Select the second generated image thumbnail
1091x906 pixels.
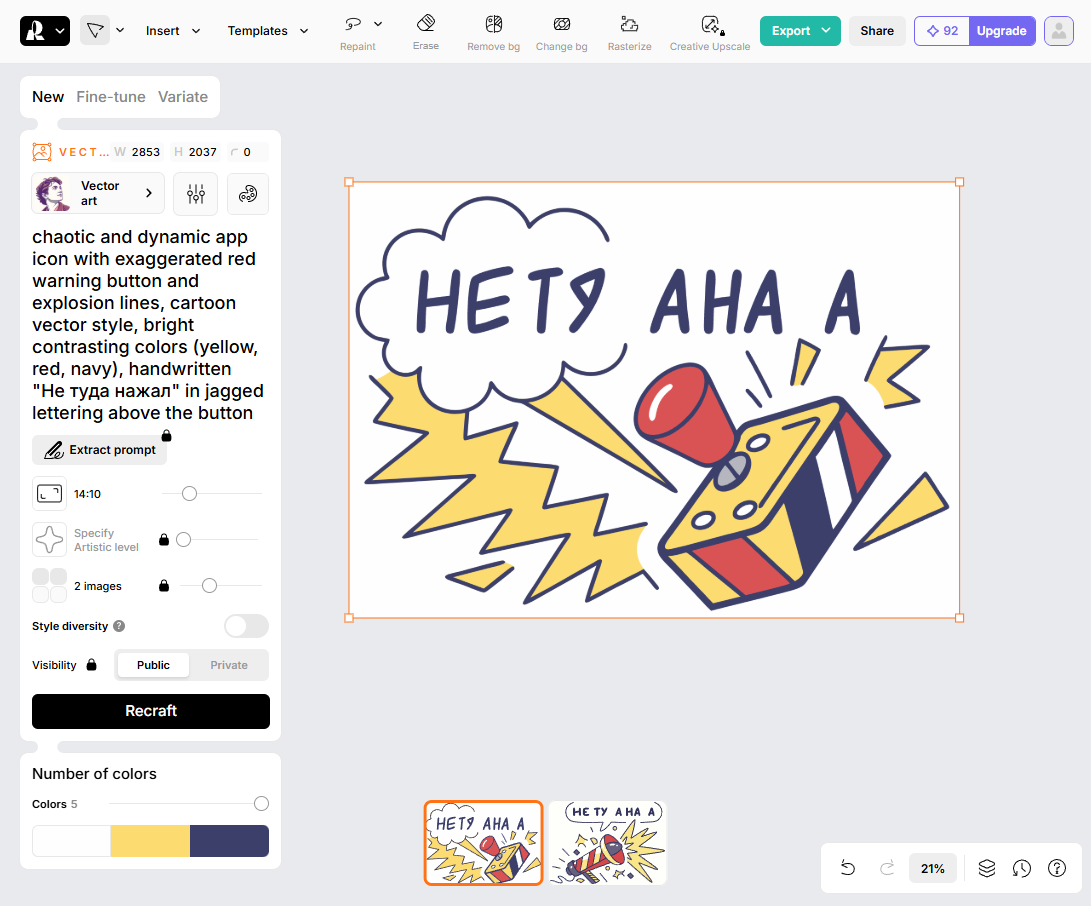point(607,843)
